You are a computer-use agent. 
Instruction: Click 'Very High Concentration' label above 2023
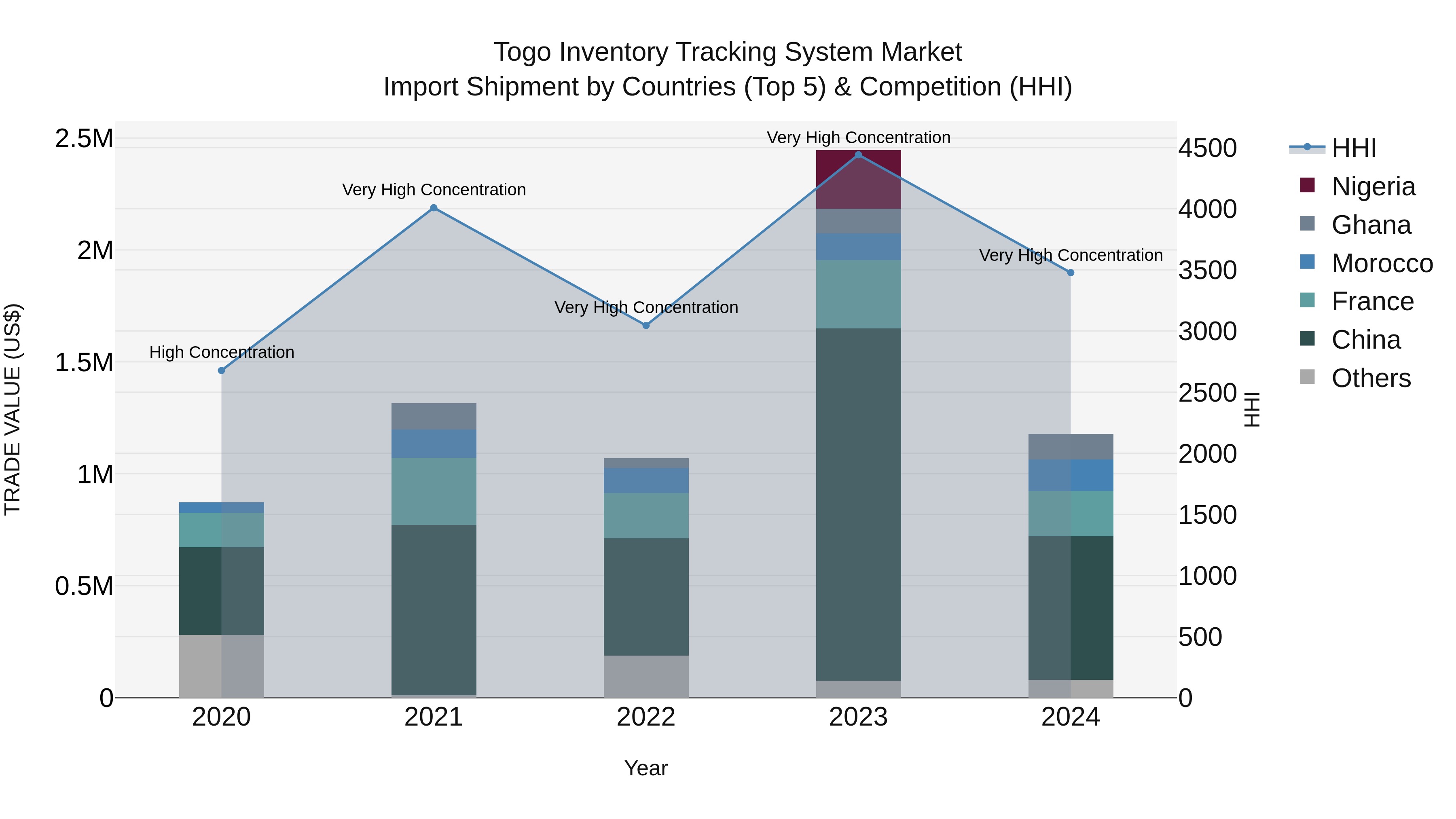tap(859, 138)
